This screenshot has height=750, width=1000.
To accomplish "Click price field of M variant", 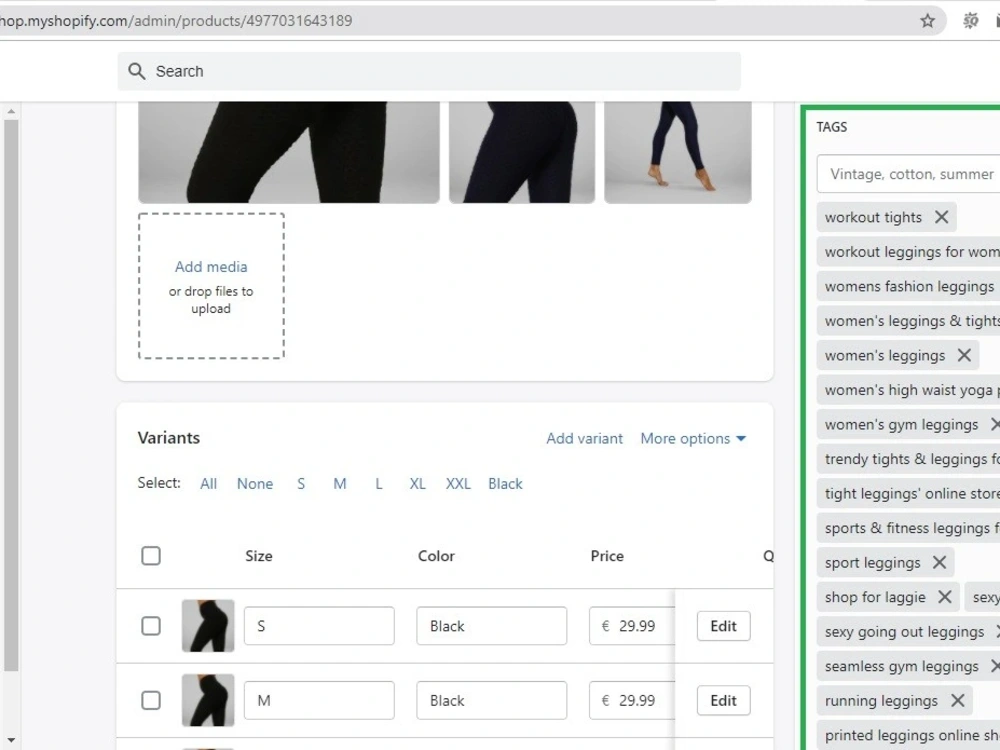I will (x=632, y=700).
